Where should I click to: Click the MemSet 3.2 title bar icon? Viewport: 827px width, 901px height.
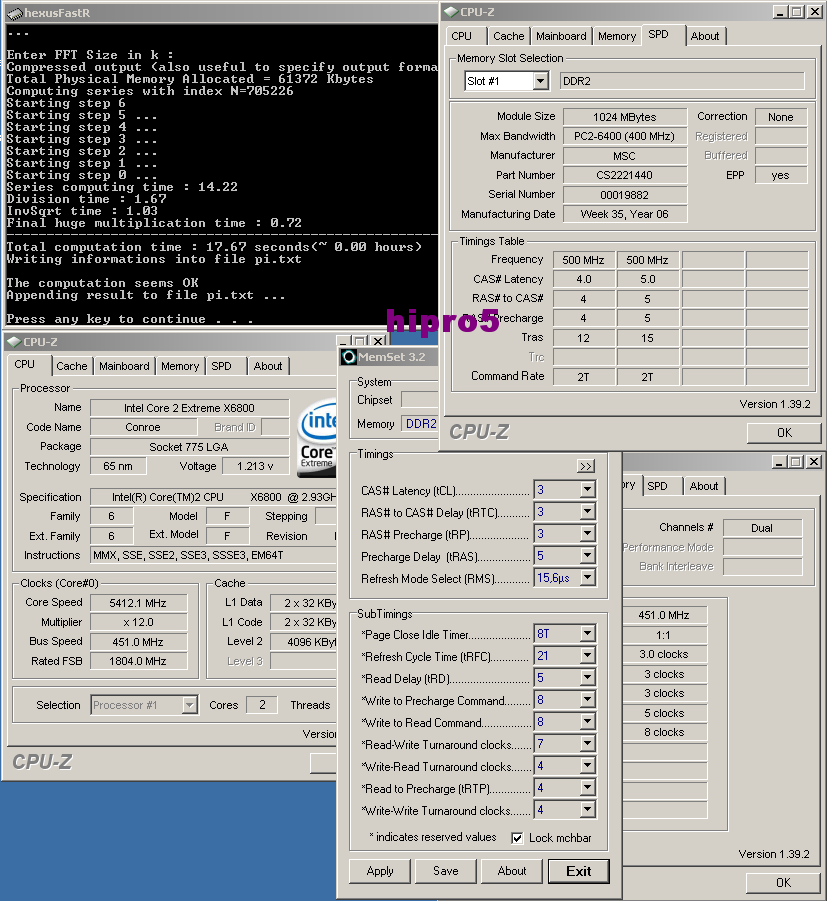click(348, 357)
